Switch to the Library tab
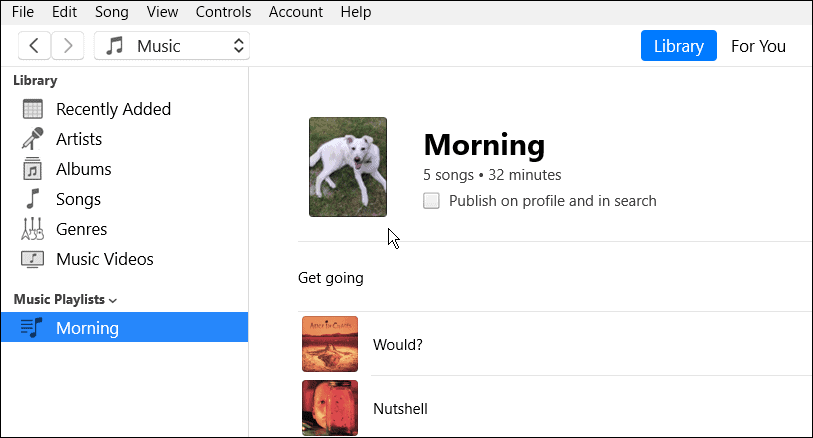 point(679,46)
